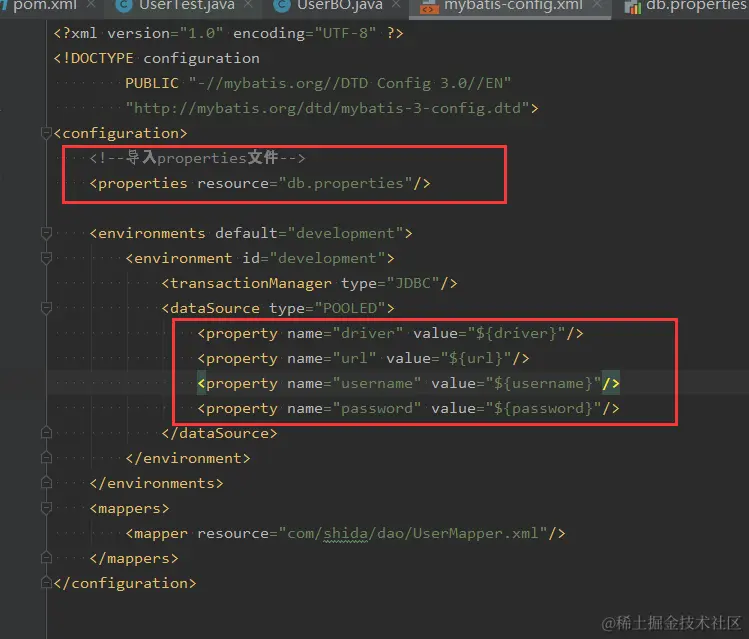Click the property name="driver" line
749x639 pixels.
coord(390,333)
